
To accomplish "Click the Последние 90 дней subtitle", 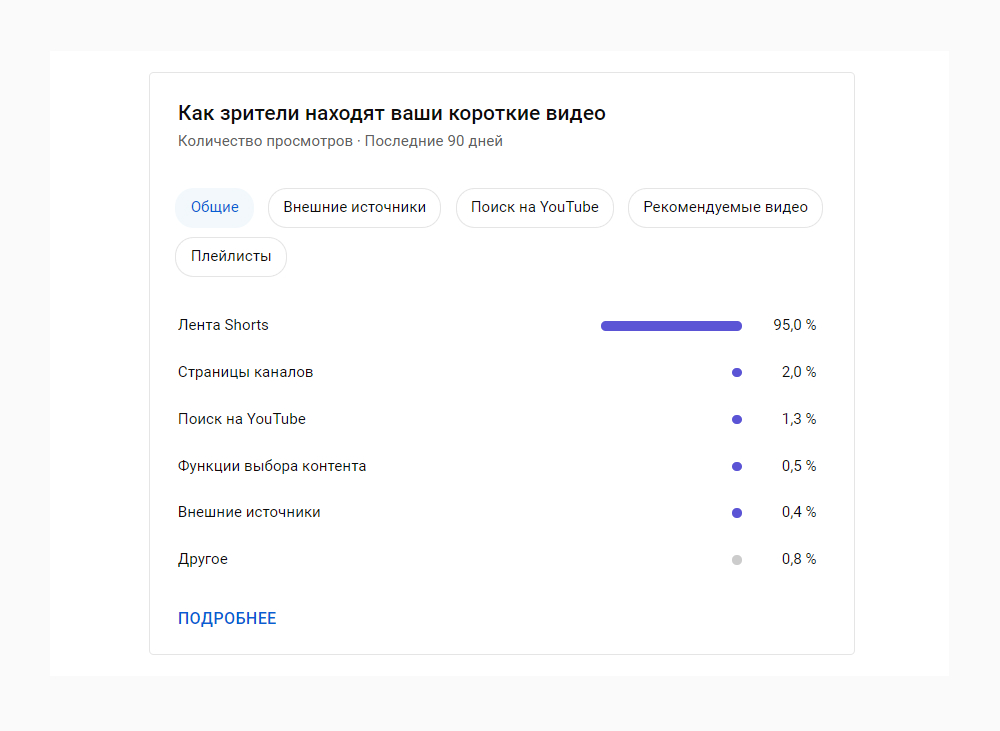I will point(433,141).
